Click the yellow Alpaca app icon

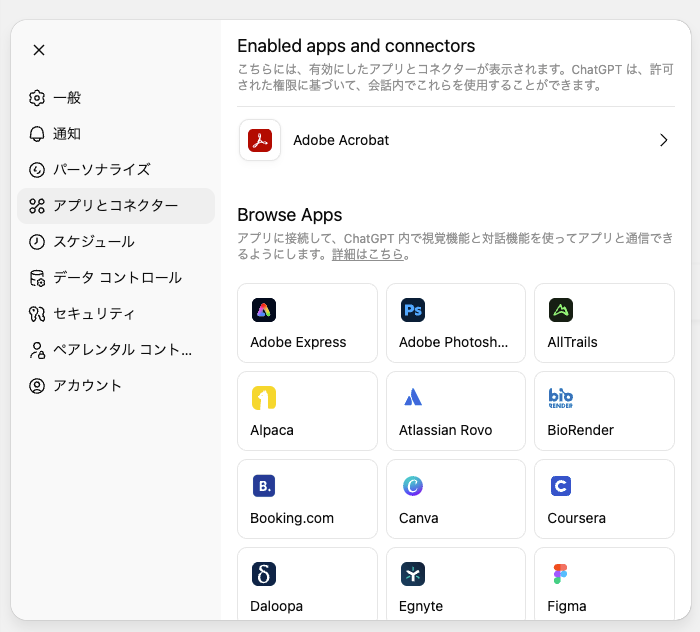click(x=263, y=398)
